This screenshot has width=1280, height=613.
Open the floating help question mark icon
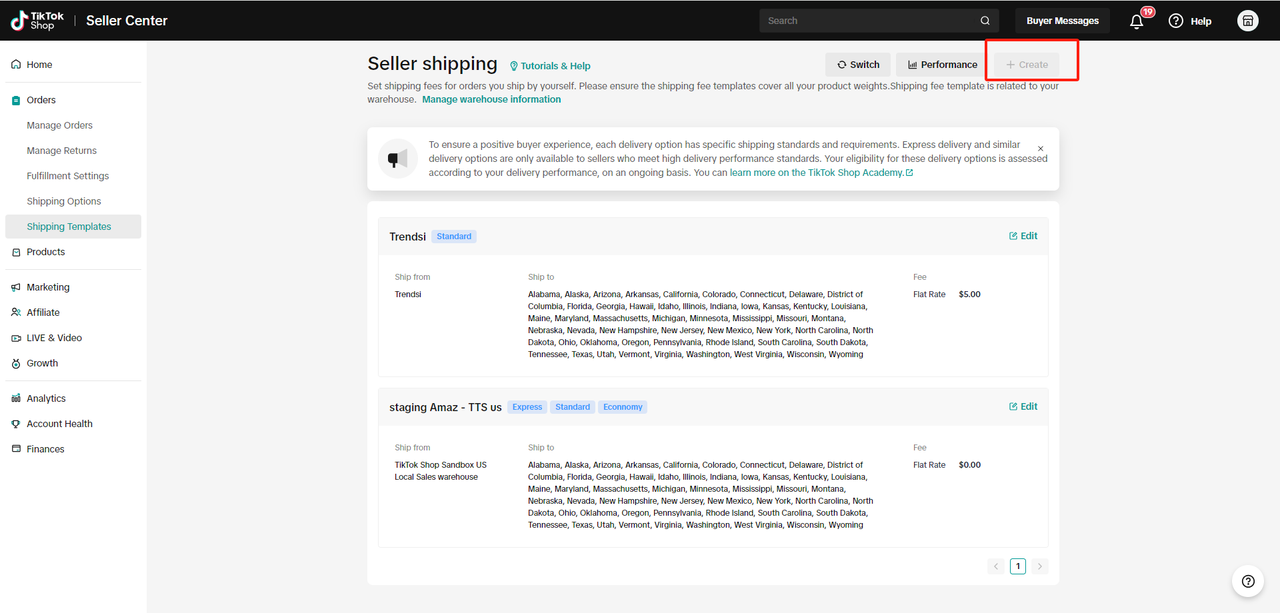tap(1247, 581)
